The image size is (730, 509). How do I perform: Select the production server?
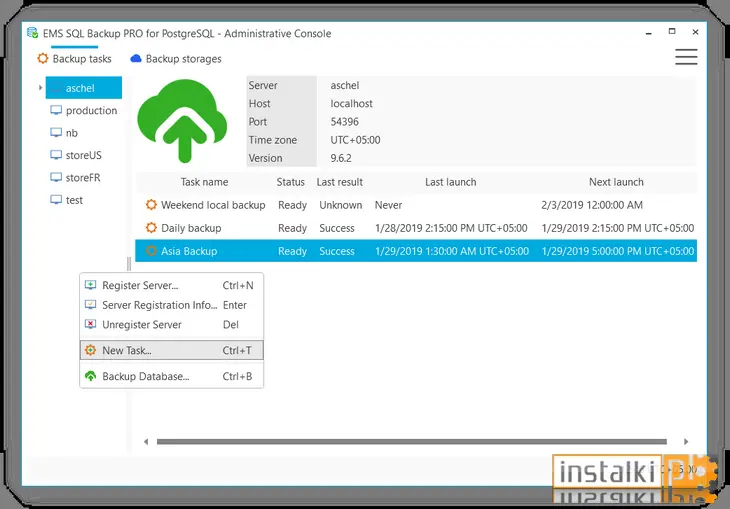pyautogui.click(x=84, y=110)
